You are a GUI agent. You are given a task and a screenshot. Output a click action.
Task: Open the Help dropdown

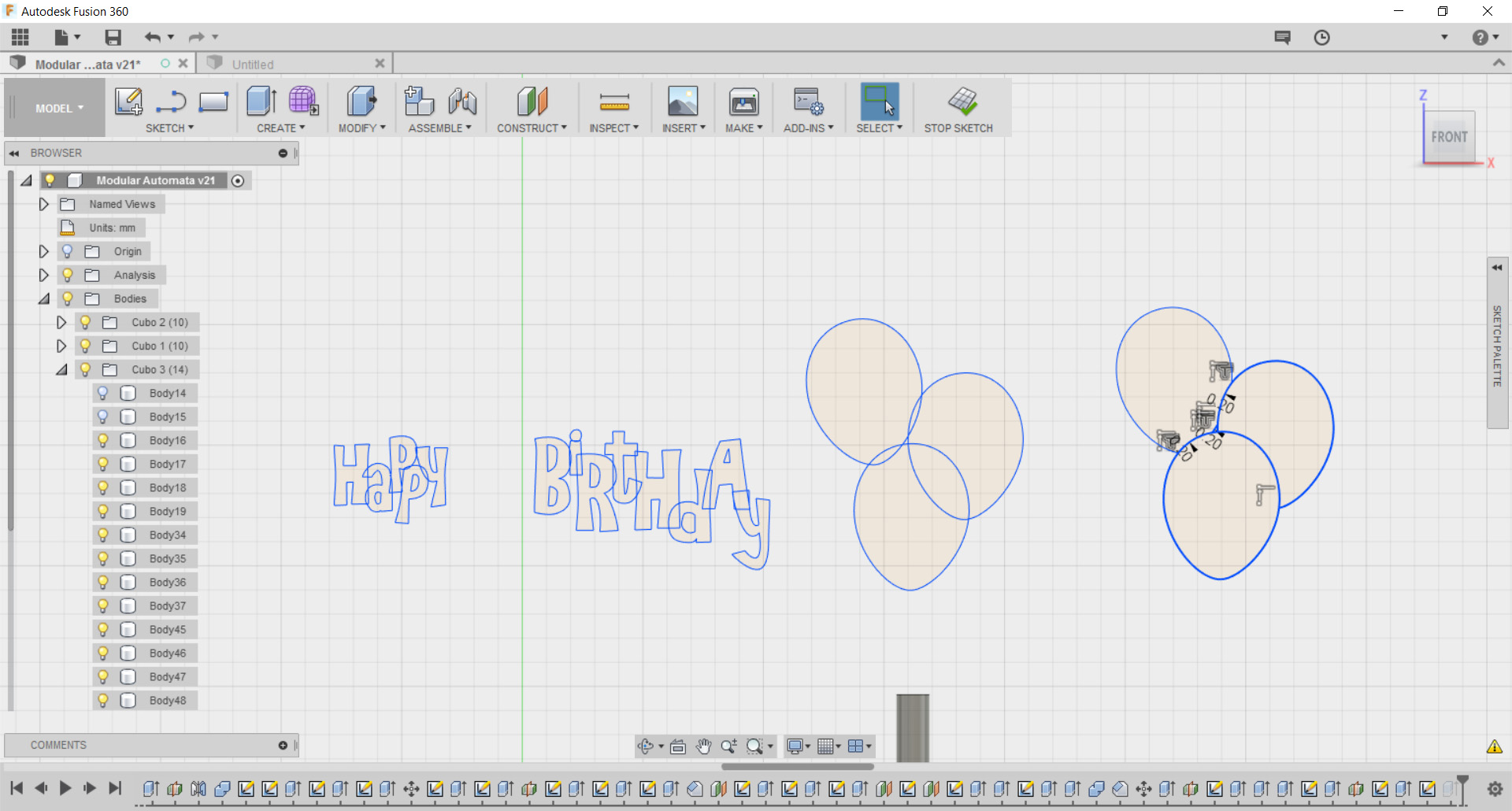(x=1485, y=37)
